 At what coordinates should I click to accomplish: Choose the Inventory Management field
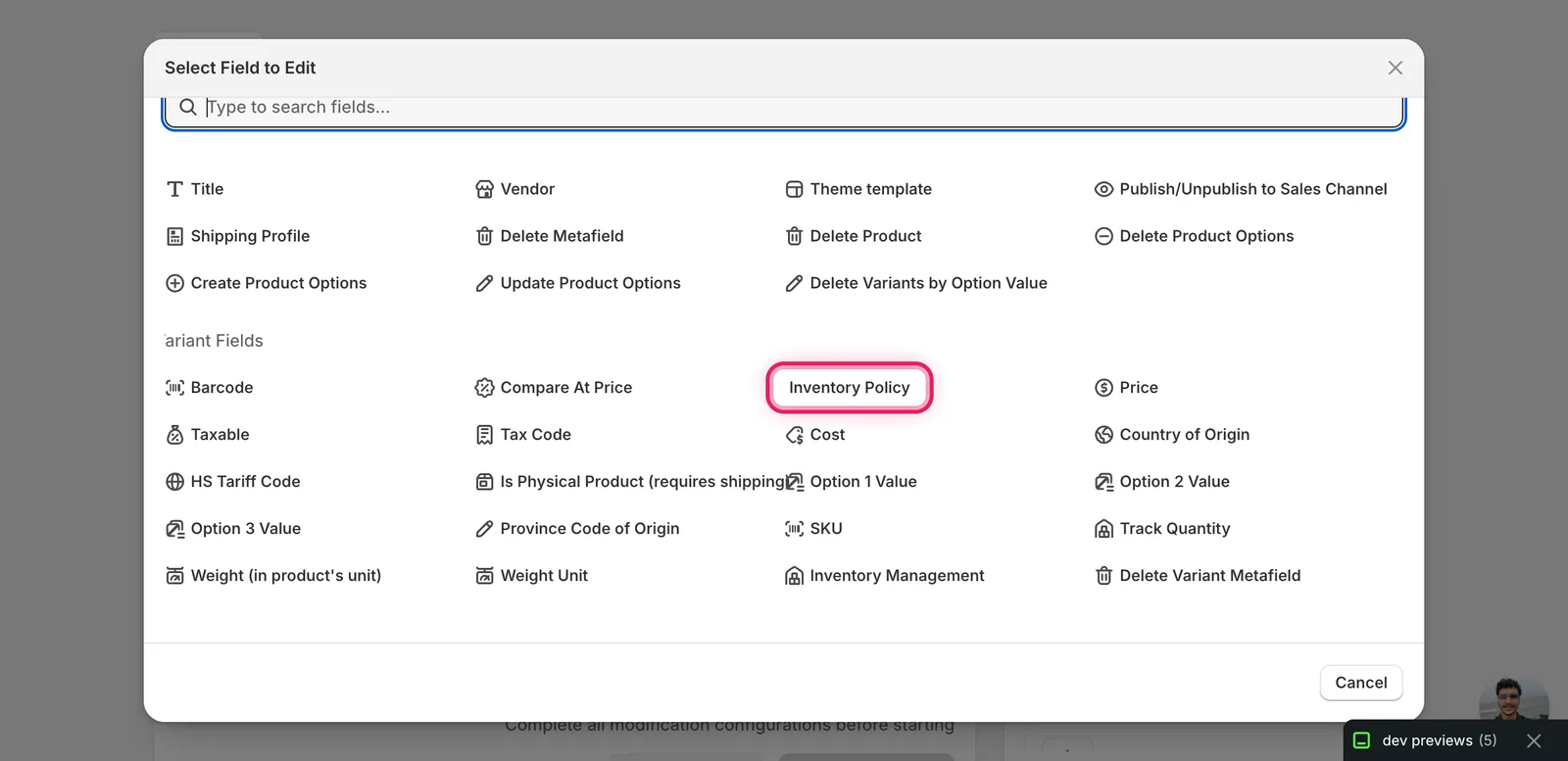pyautogui.click(x=885, y=576)
